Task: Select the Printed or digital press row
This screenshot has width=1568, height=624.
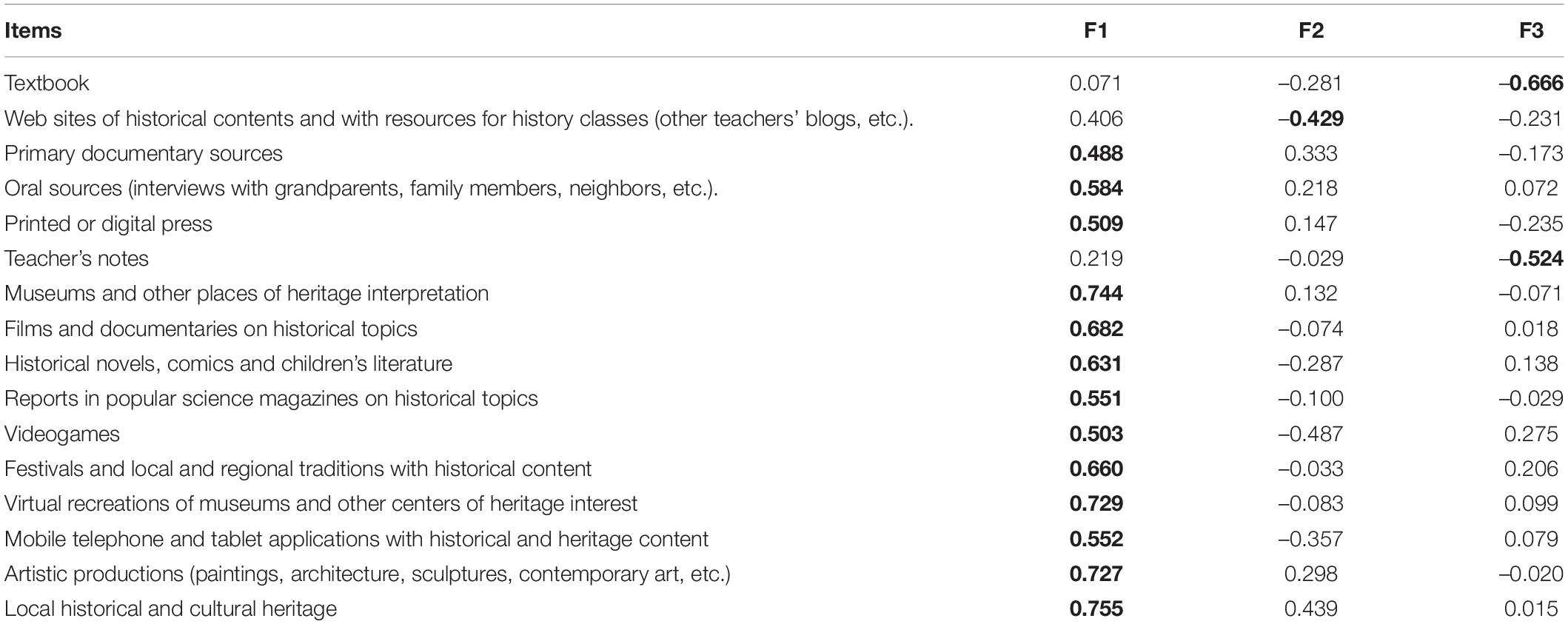Action: (x=784, y=224)
